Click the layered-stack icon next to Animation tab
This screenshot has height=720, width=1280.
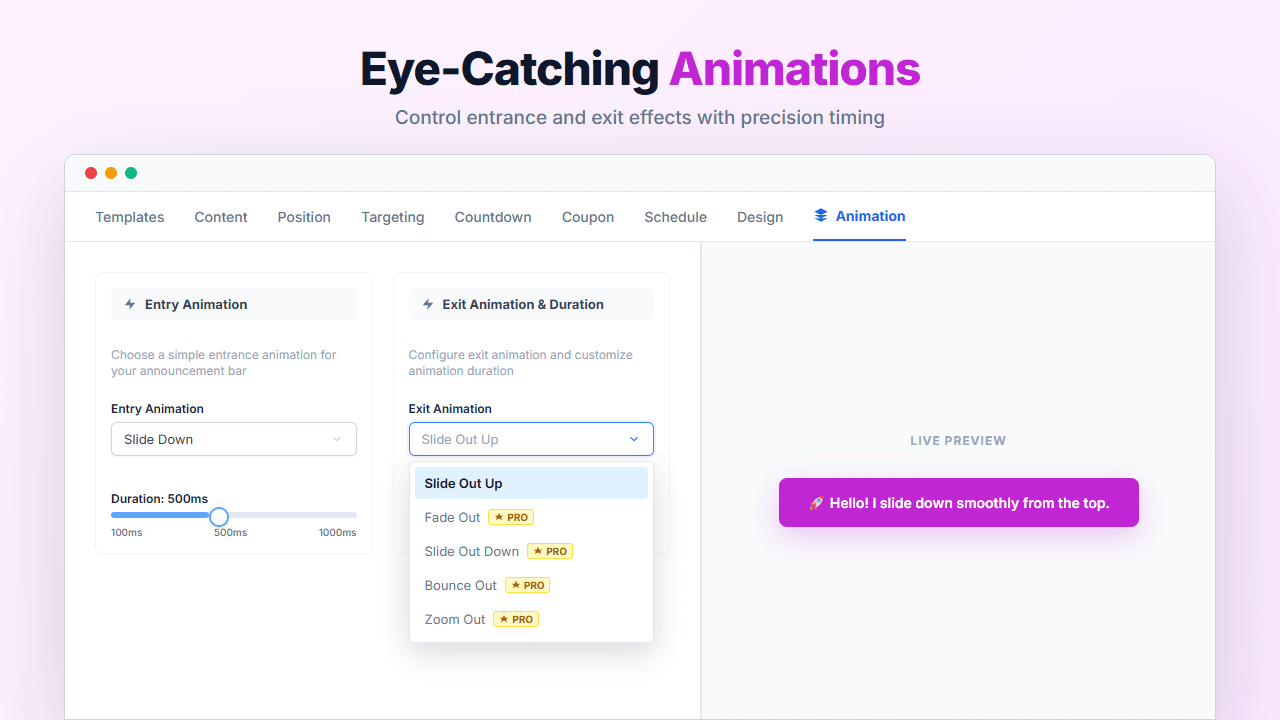click(820, 215)
